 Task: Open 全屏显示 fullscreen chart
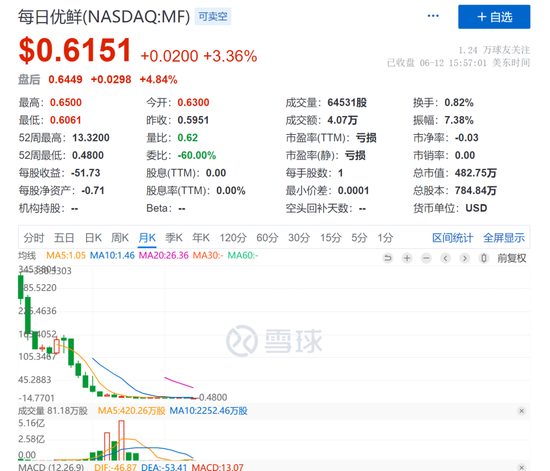point(504,238)
